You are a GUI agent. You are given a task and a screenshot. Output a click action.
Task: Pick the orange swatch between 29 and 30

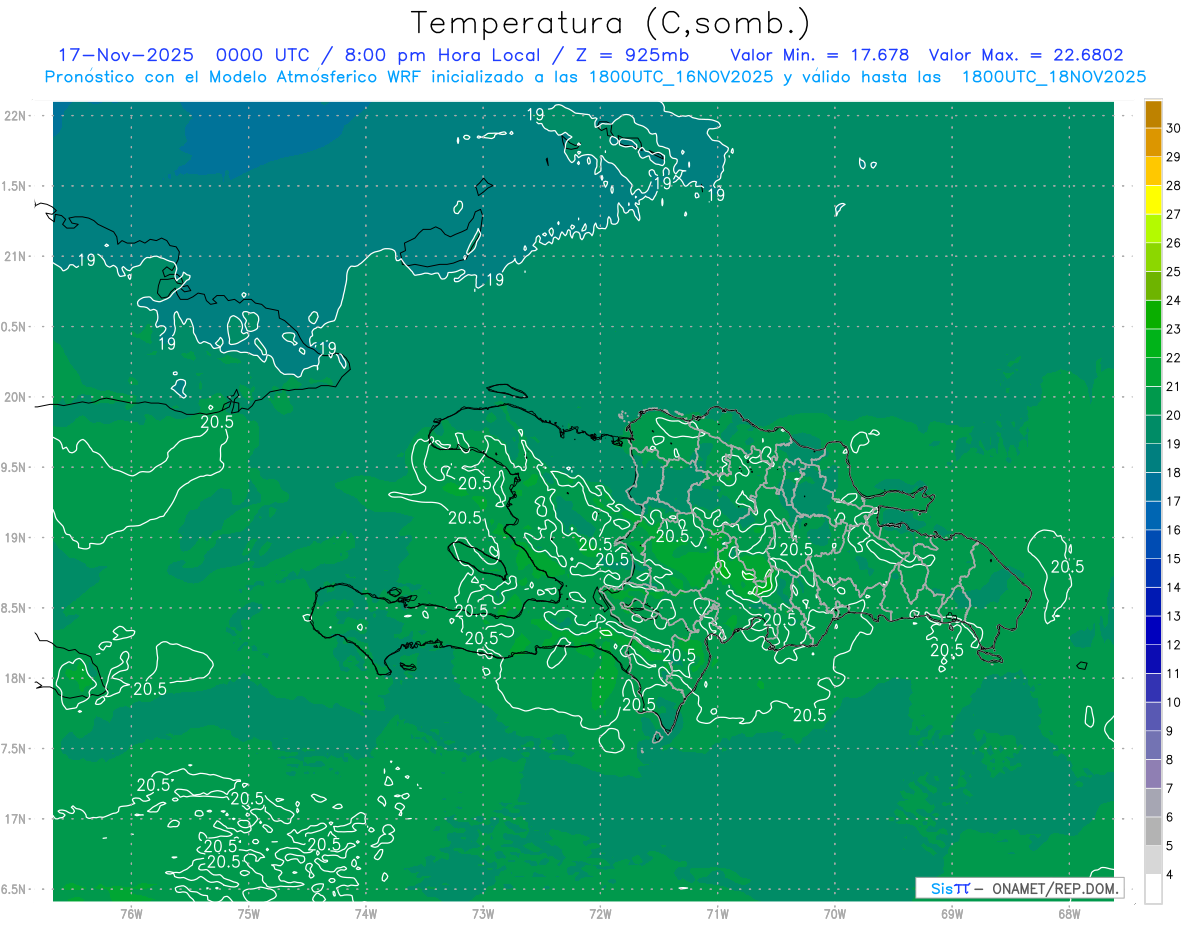click(1153, 142)
